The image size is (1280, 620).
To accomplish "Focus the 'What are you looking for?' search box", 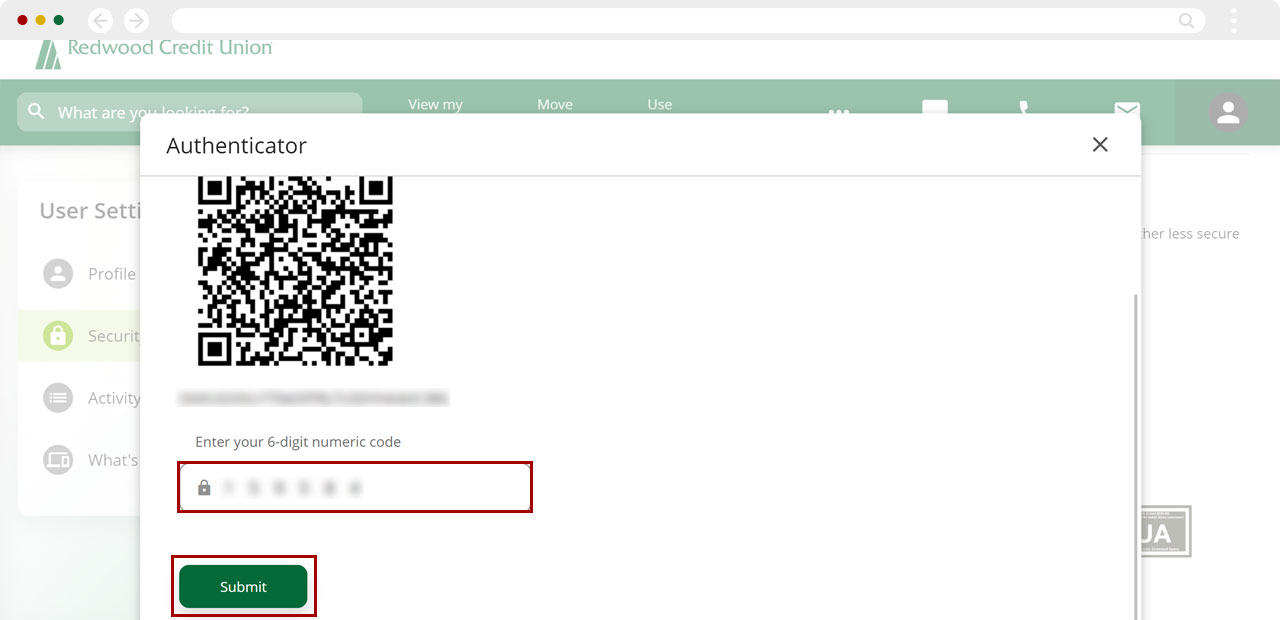I will (190, 112).
